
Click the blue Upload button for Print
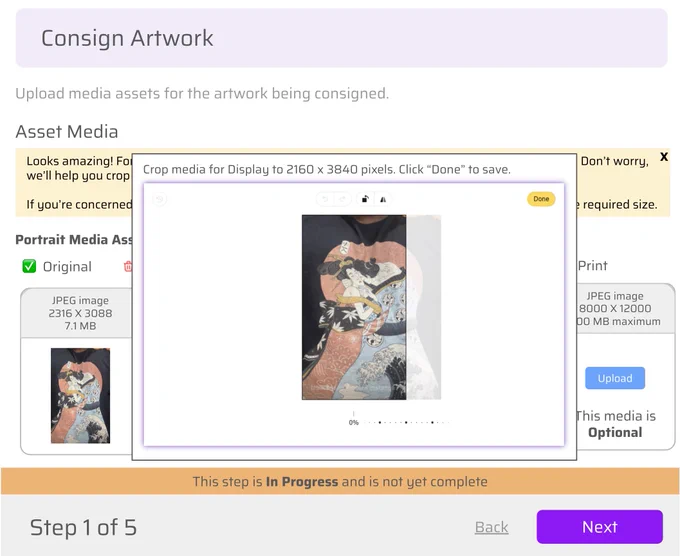615,378
